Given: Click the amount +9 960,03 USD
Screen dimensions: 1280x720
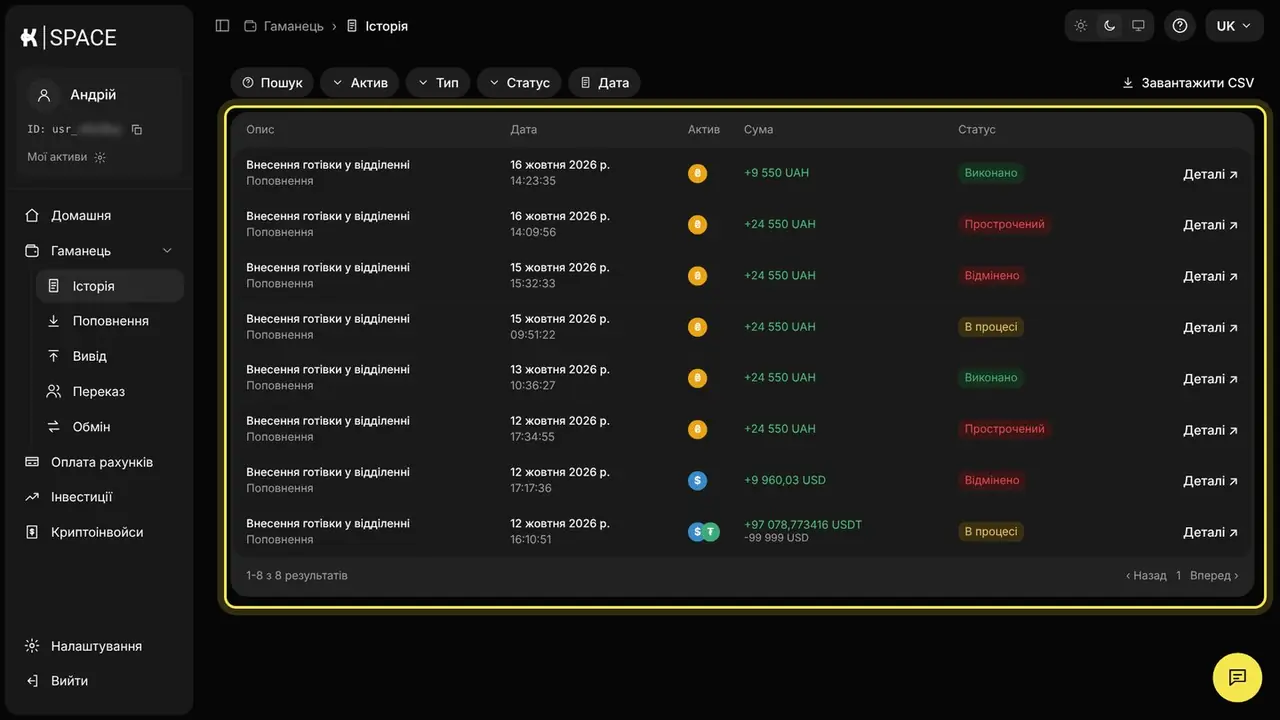Looking at the screenshot, I should coord(785,480).
